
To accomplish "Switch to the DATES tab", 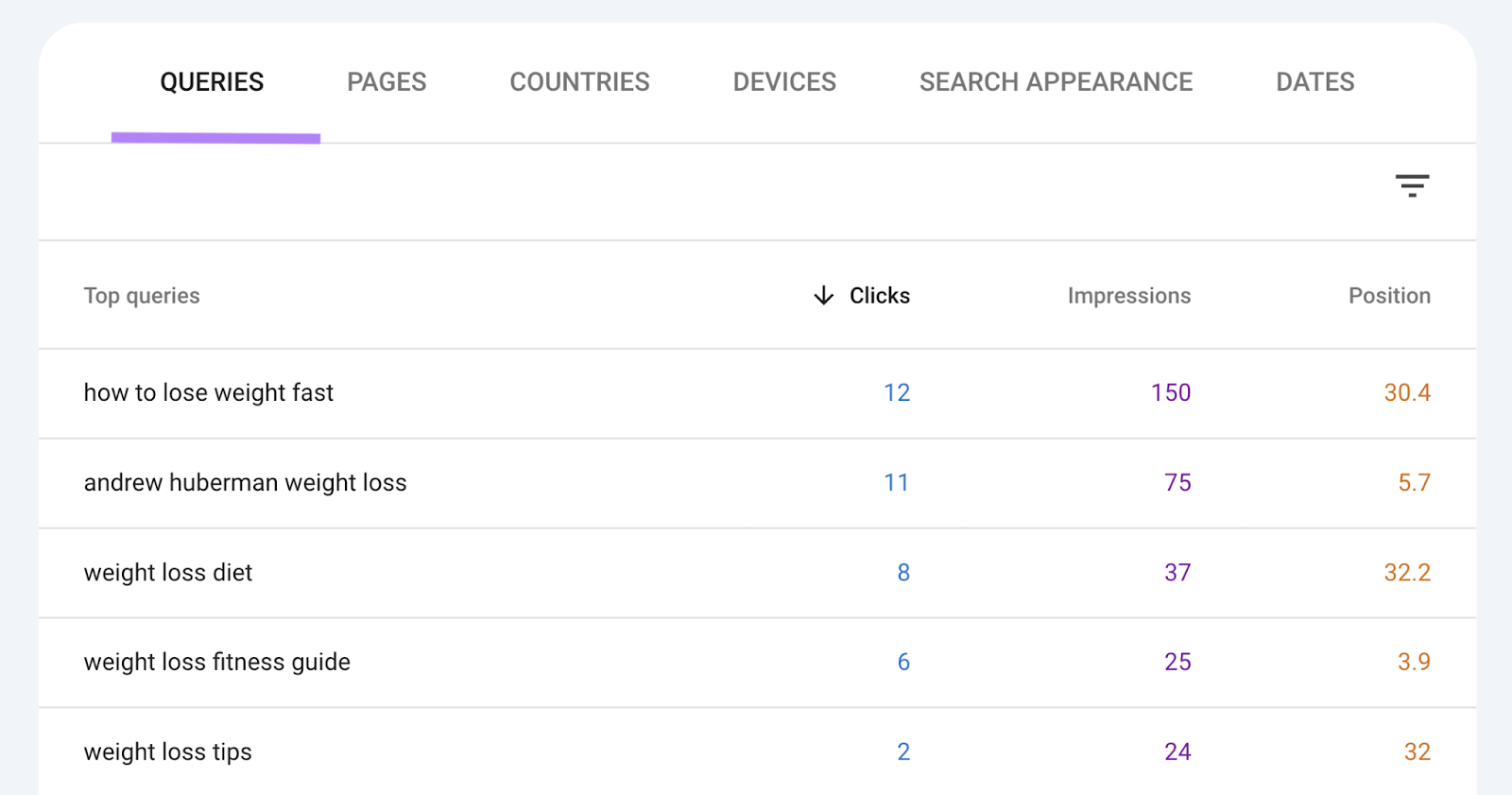I will click(x=1314, y=81).
